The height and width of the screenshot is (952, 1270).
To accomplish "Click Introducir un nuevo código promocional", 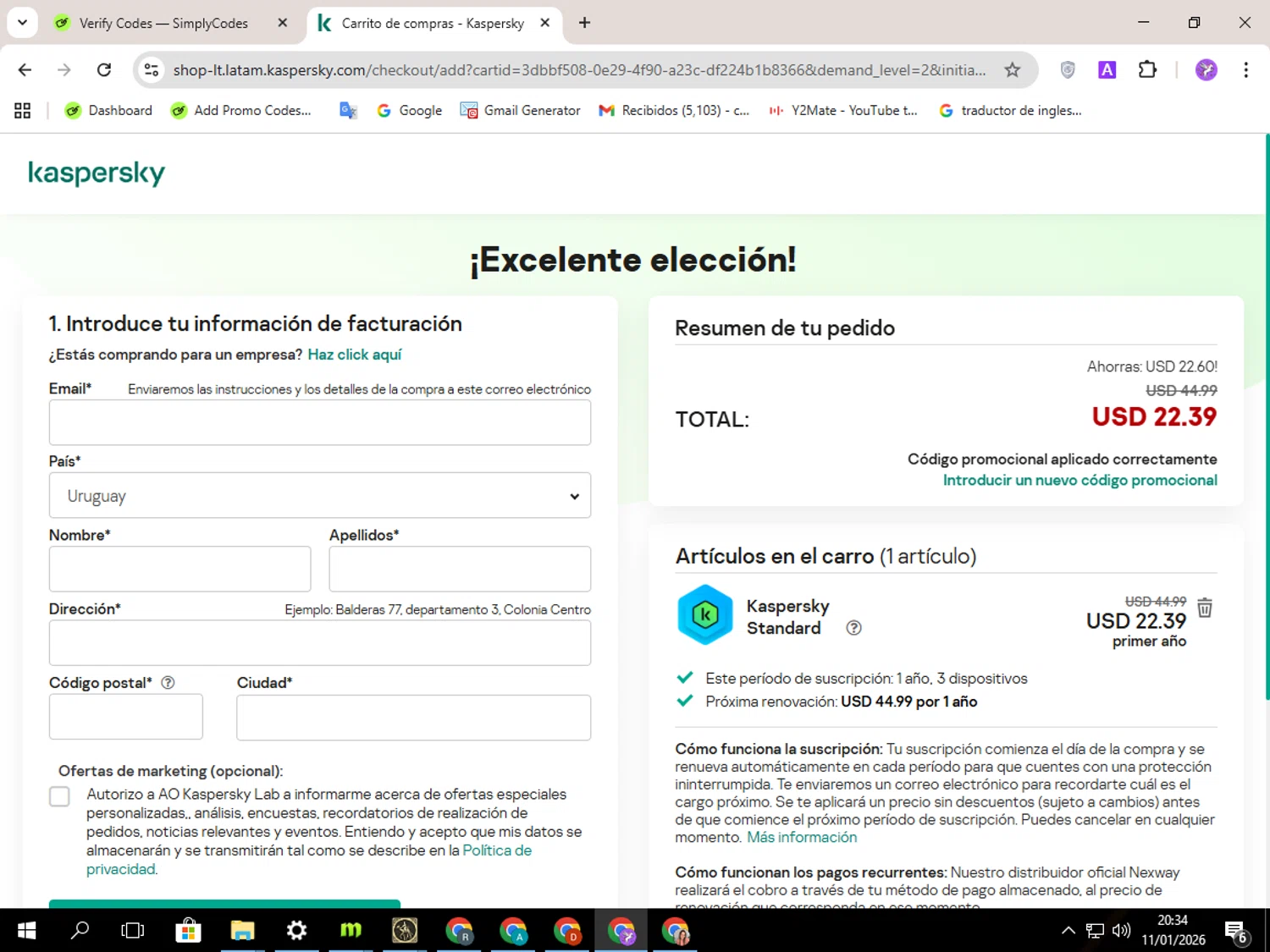I will (1080, 480).
